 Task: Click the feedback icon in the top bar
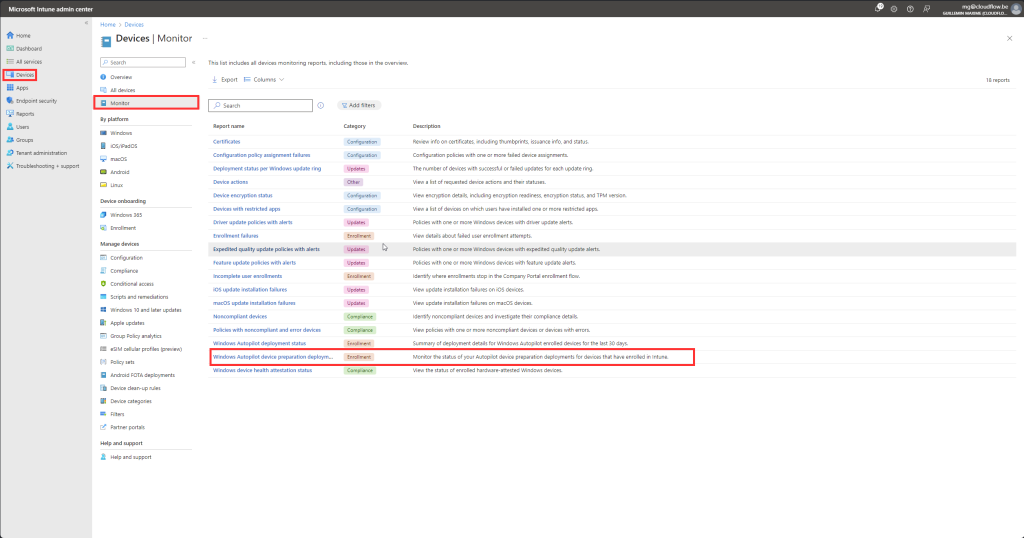click(927, 9)
